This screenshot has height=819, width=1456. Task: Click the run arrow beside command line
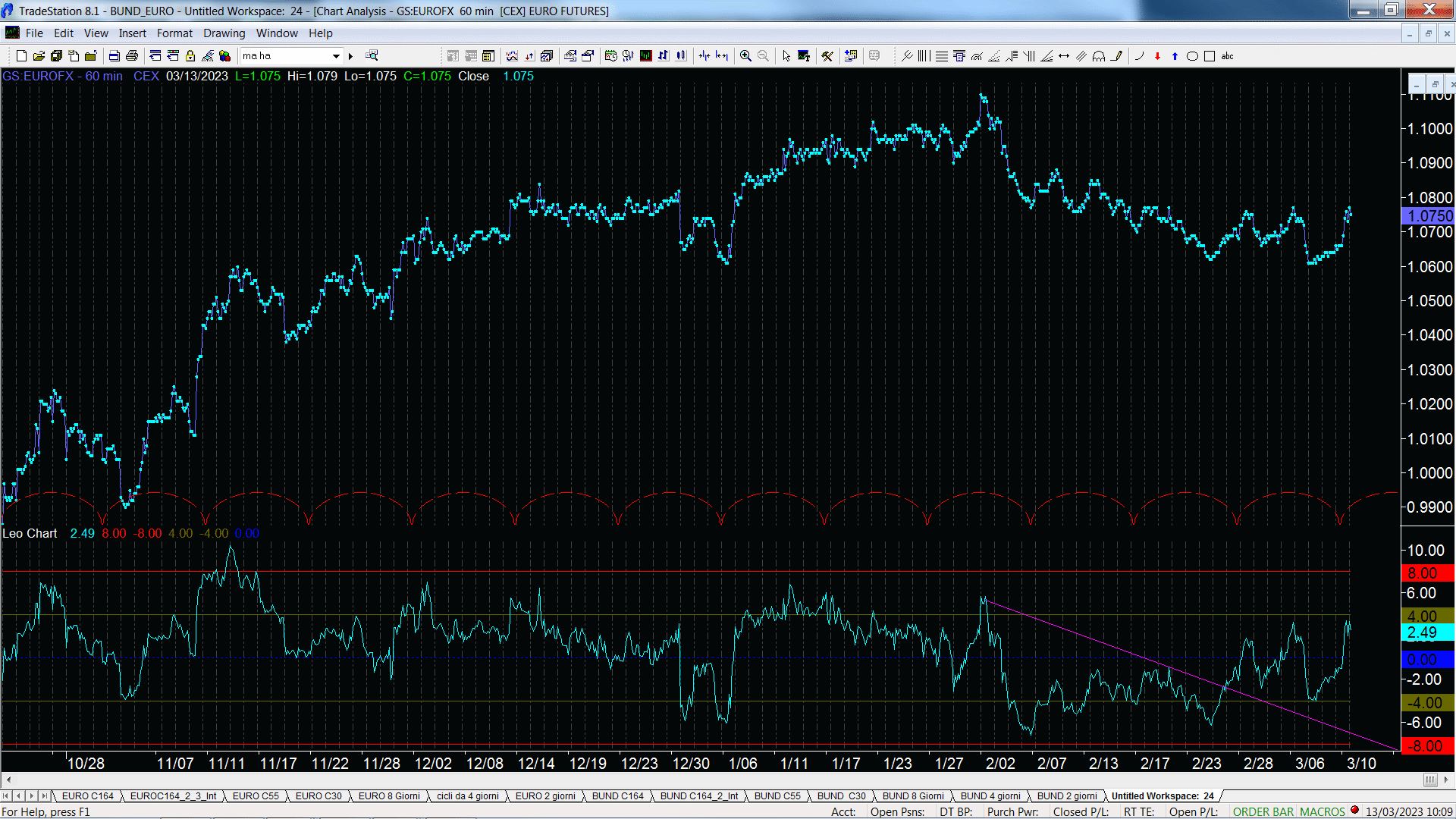pyautogui.click(x=351, y=56)
